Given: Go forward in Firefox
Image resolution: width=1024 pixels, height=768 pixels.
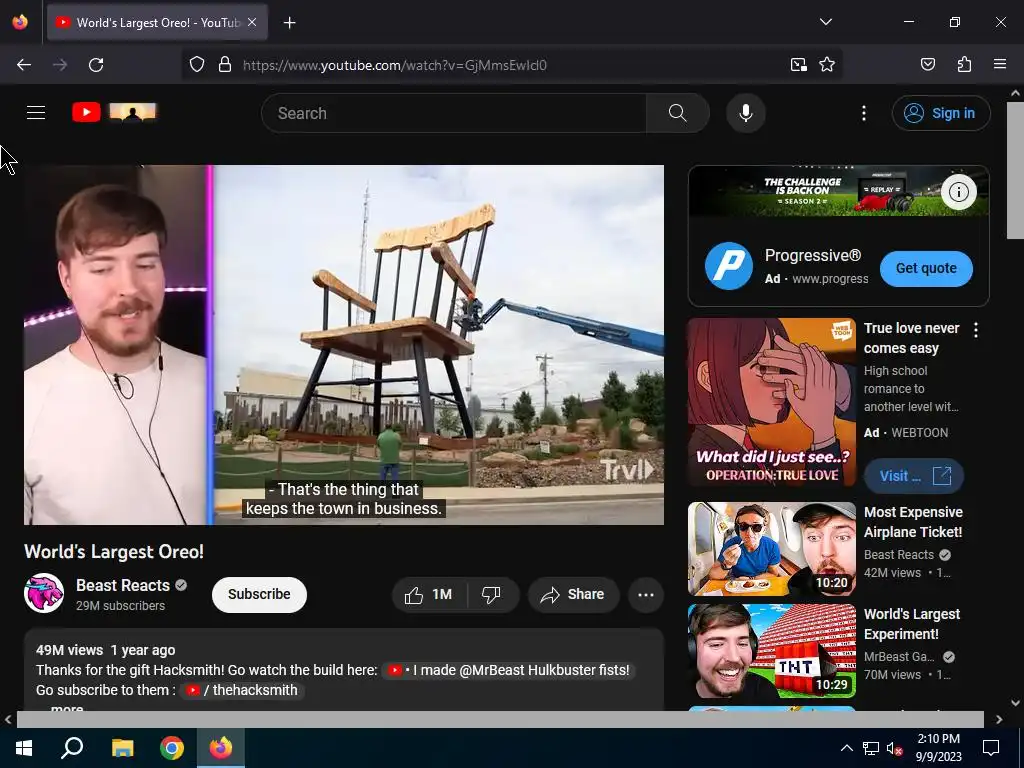Looking at the screenshot, I should tap(60, 65).
